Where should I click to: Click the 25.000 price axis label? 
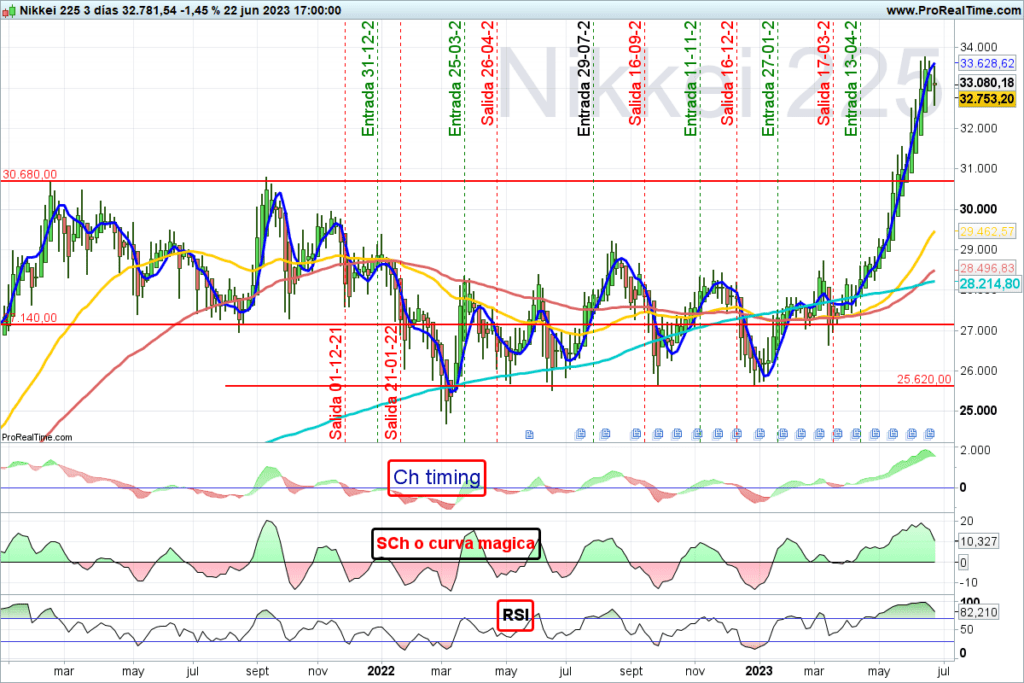tap(978, 411)
